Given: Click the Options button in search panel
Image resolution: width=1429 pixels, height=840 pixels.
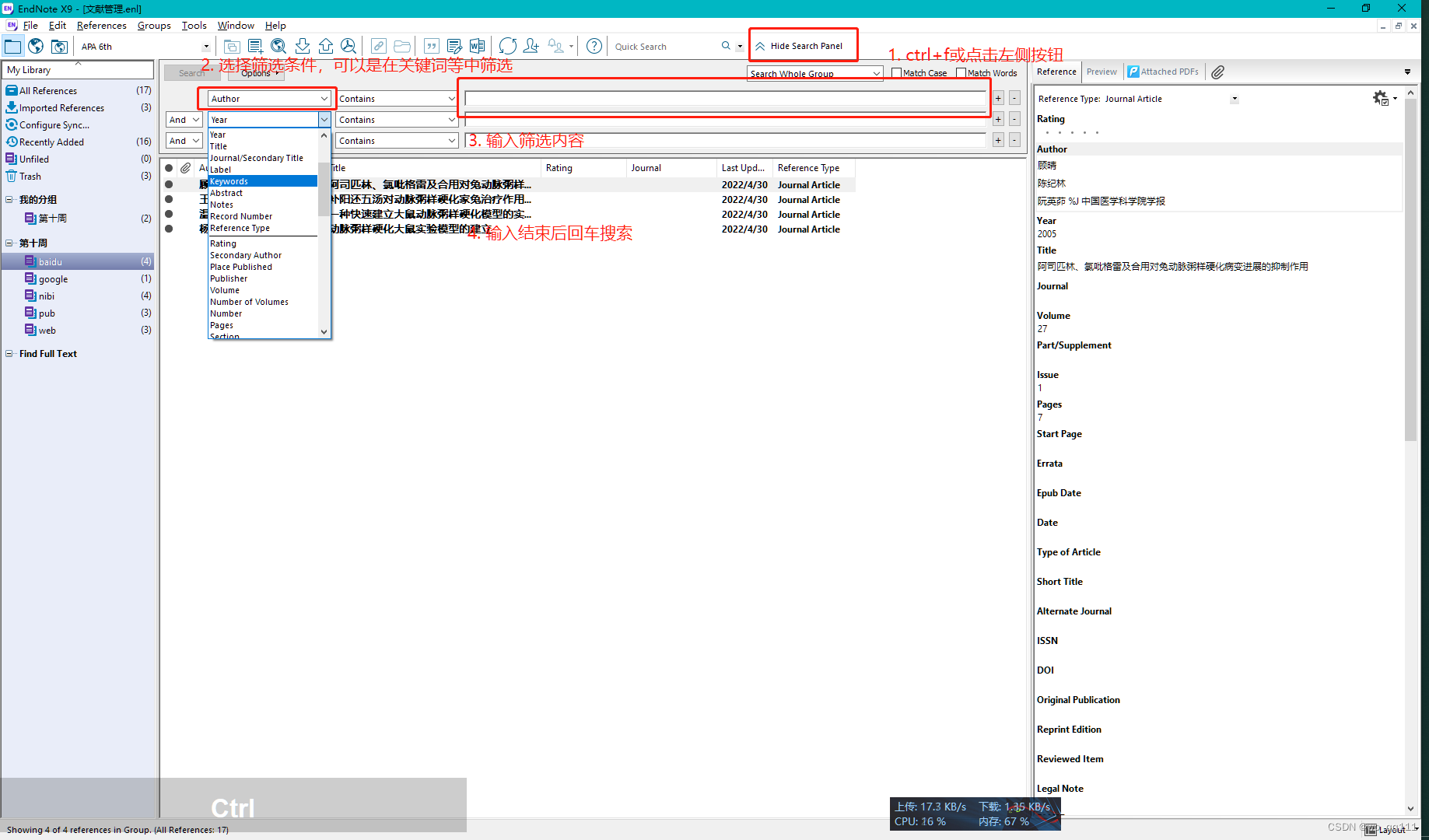Looking at the screenshot, I should click(257, 73).
